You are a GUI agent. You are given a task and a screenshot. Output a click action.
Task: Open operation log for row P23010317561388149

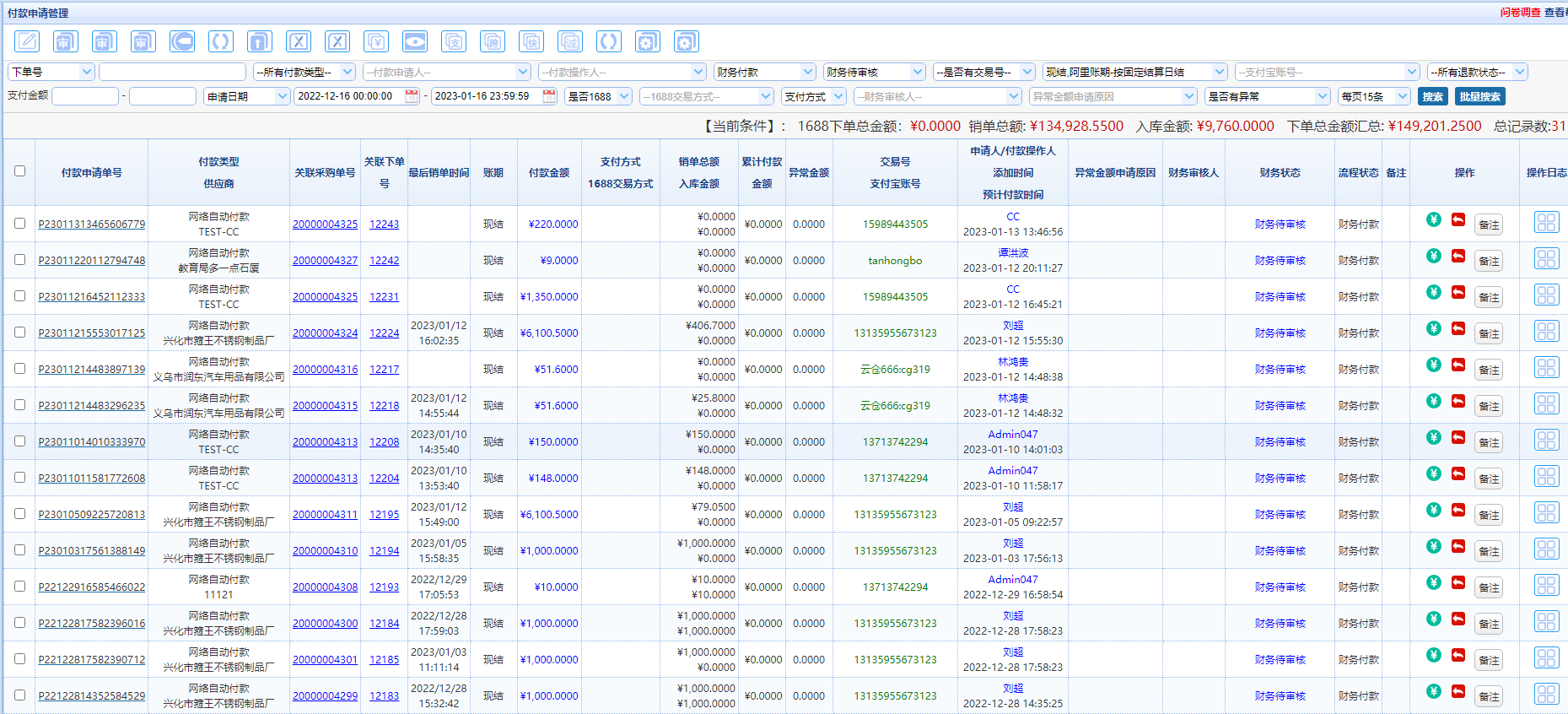pos(1546,549)
